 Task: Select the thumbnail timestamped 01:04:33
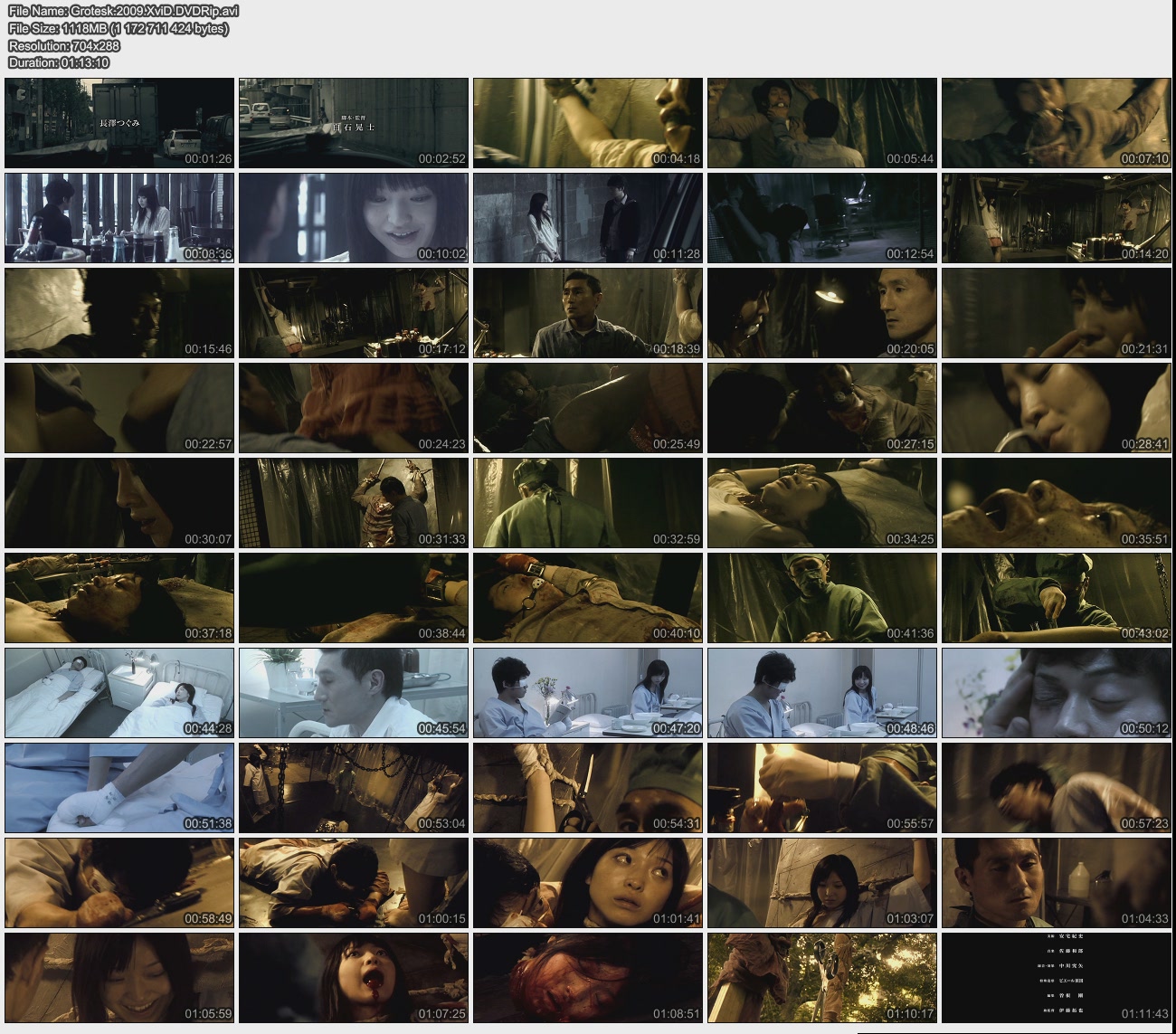pos(1057,883)
